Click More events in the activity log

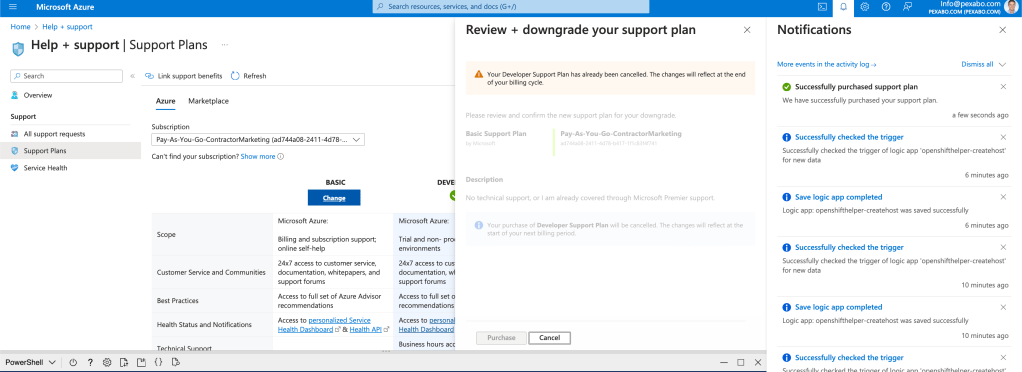826,64
